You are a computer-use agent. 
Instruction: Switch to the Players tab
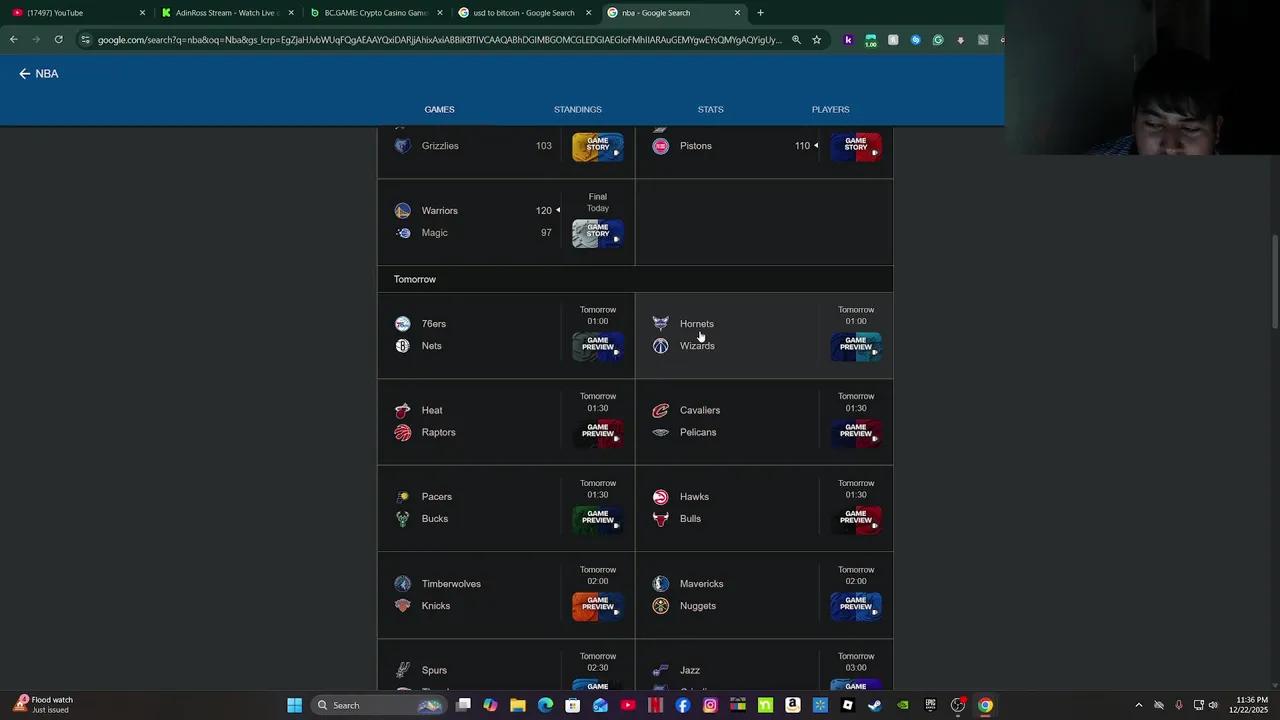[830, 109]
